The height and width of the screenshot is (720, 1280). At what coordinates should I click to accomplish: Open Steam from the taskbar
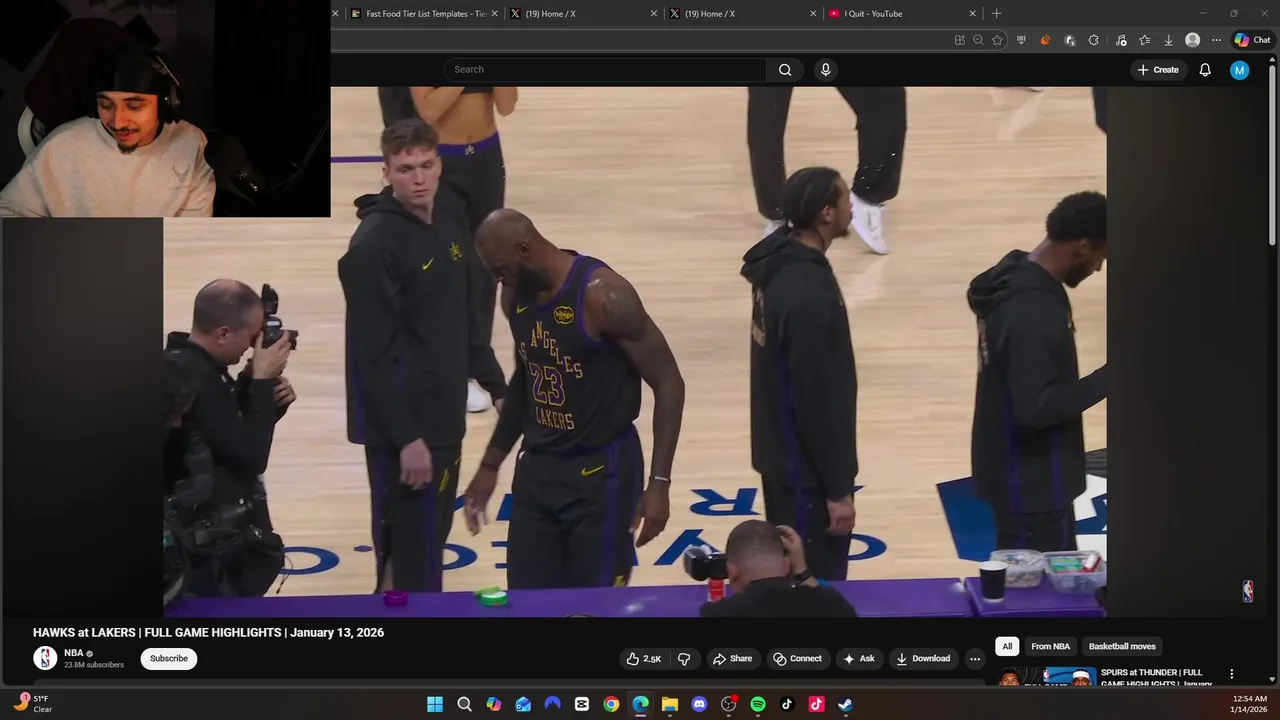click(845, 704)
